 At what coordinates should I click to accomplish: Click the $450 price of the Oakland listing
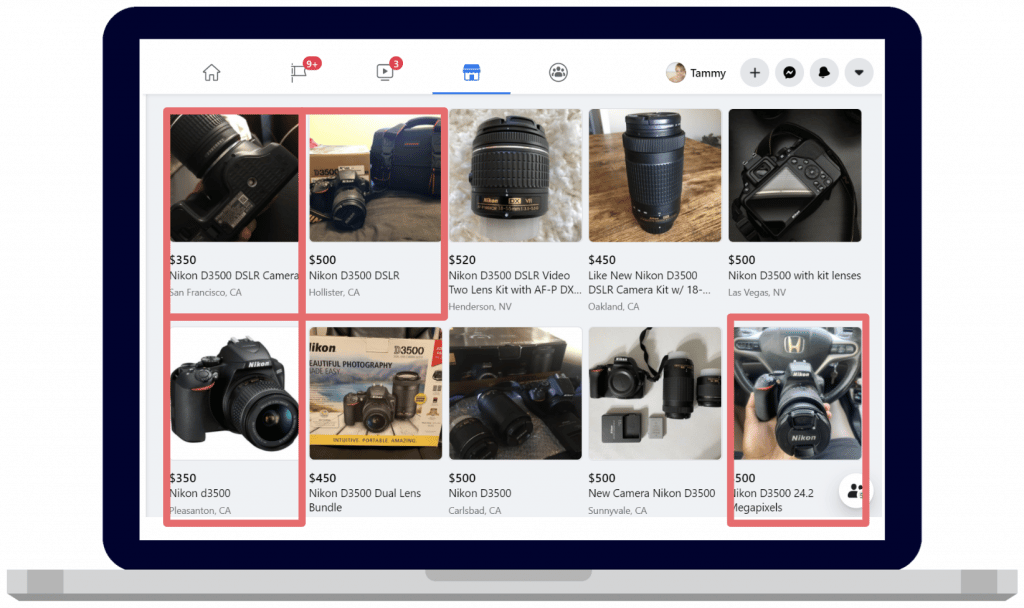point(602,260)
